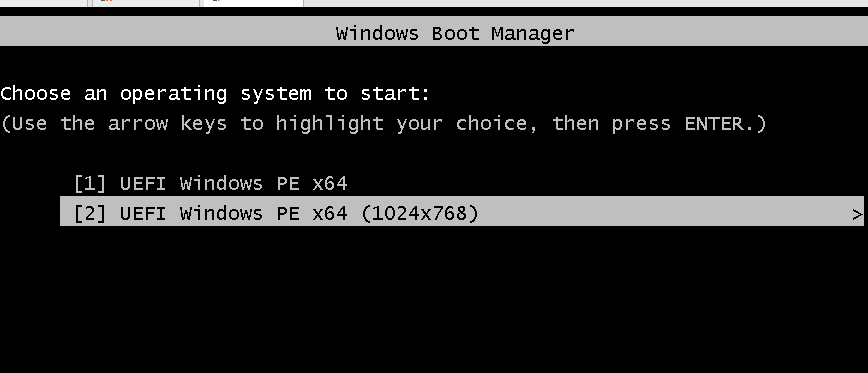Select the [1] UEFI Windows PE x64 entry

(x=210, y=183)
